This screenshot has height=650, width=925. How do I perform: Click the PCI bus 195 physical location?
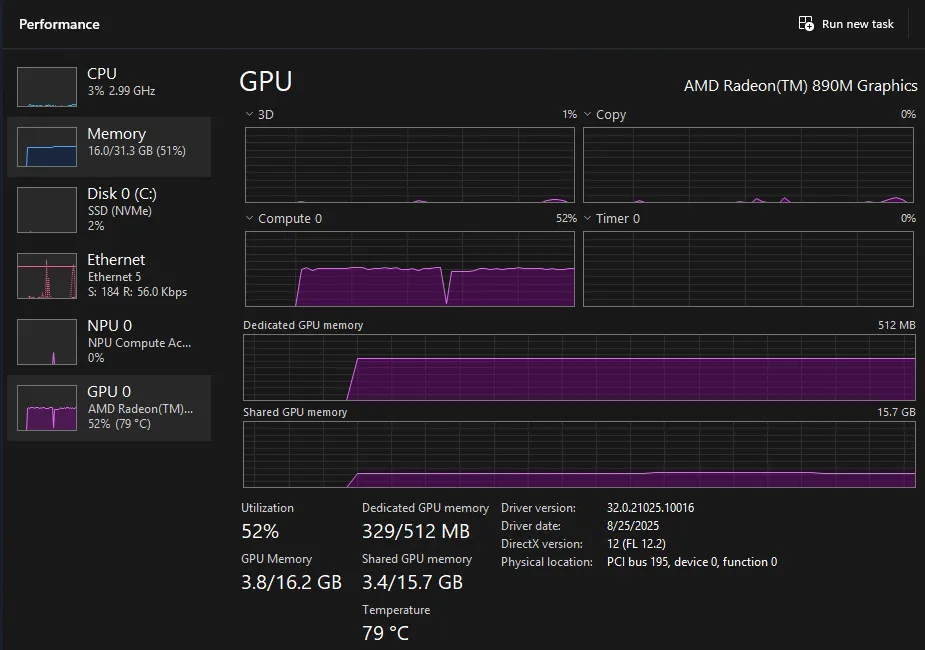click(692, 562)
